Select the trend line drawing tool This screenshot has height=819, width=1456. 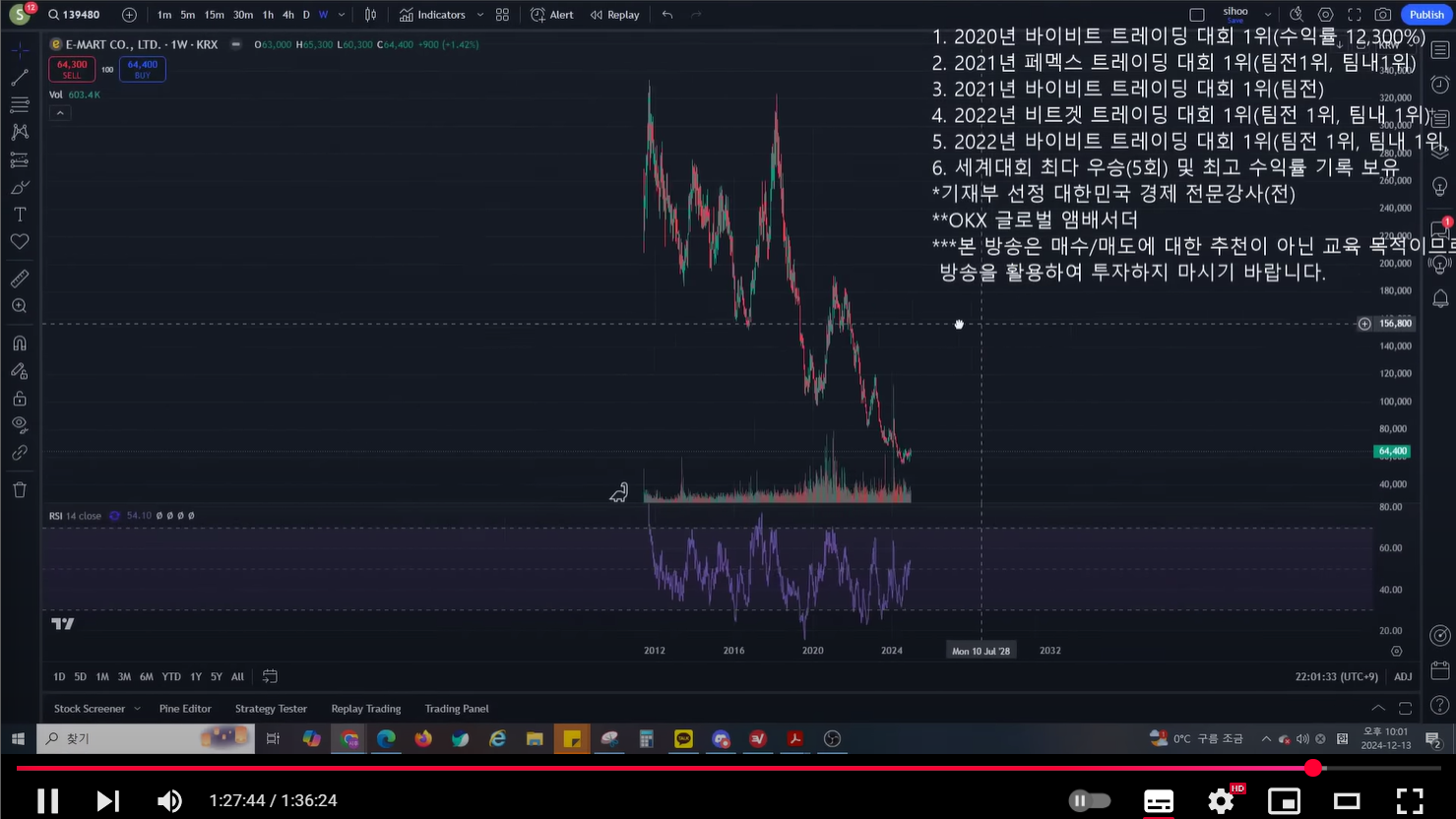20,76
